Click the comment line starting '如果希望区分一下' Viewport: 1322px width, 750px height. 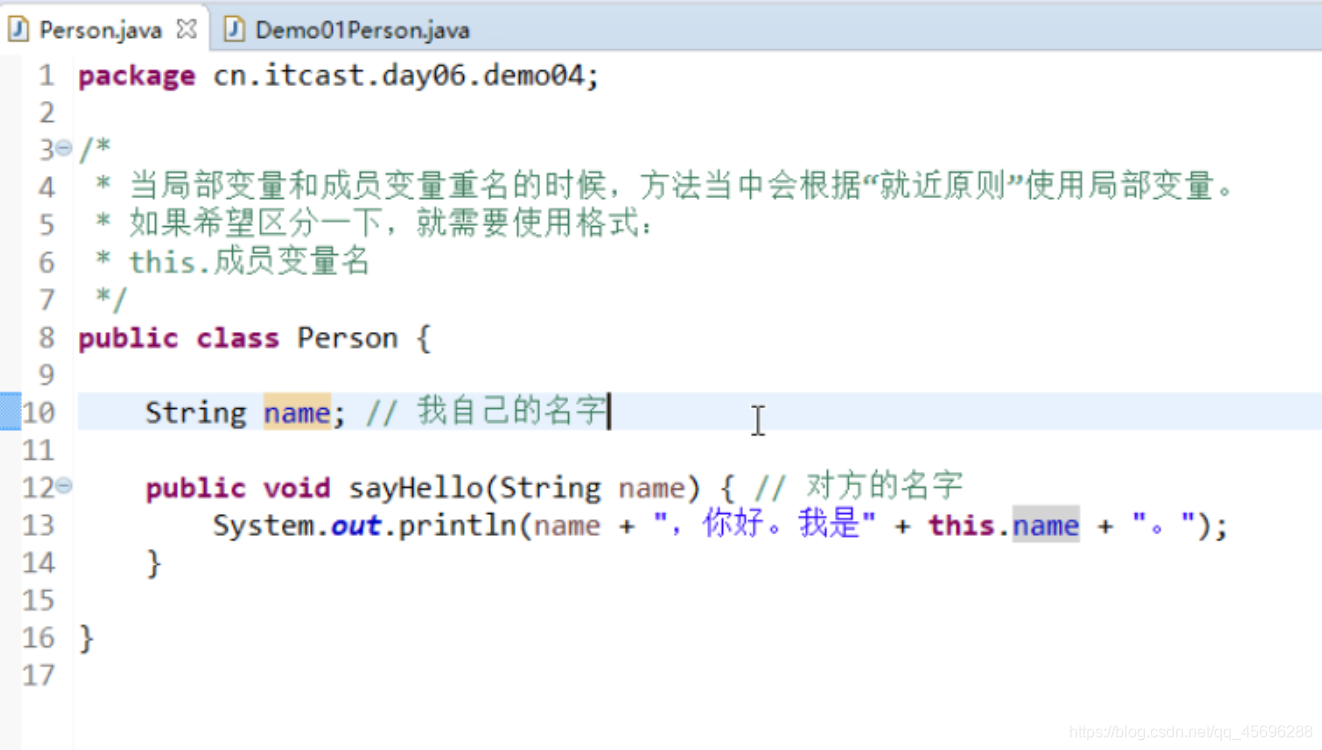coord(391,224)
